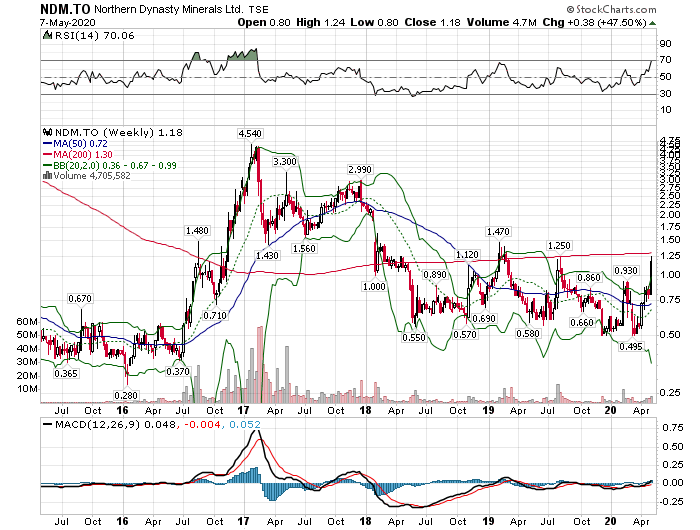Click the 1.560 price label

coord(304,248)
